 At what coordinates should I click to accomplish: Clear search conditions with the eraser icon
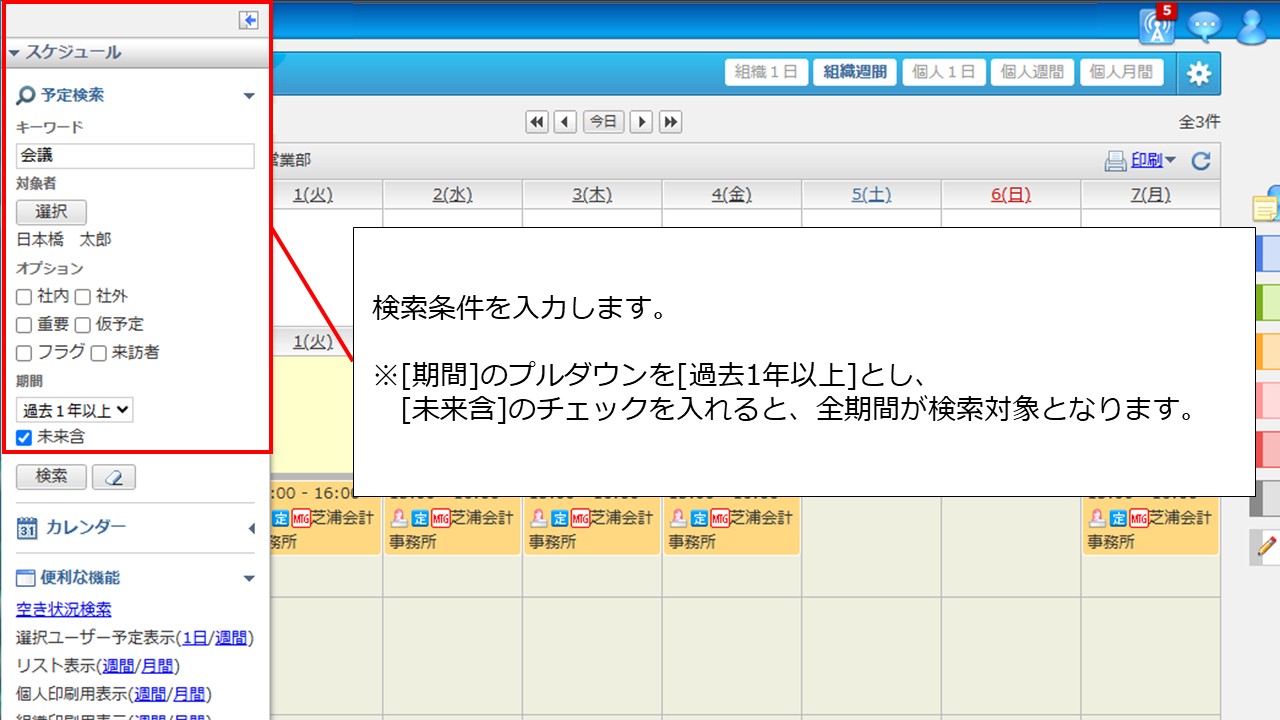114,477
